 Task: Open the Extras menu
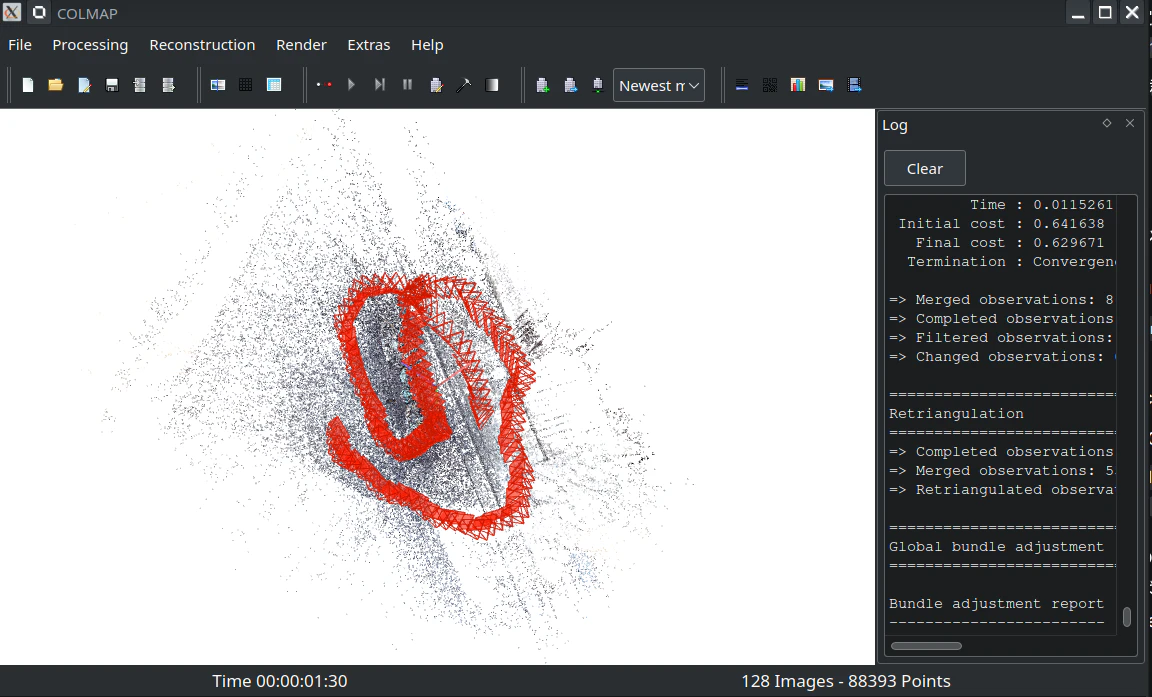[369, 45]
